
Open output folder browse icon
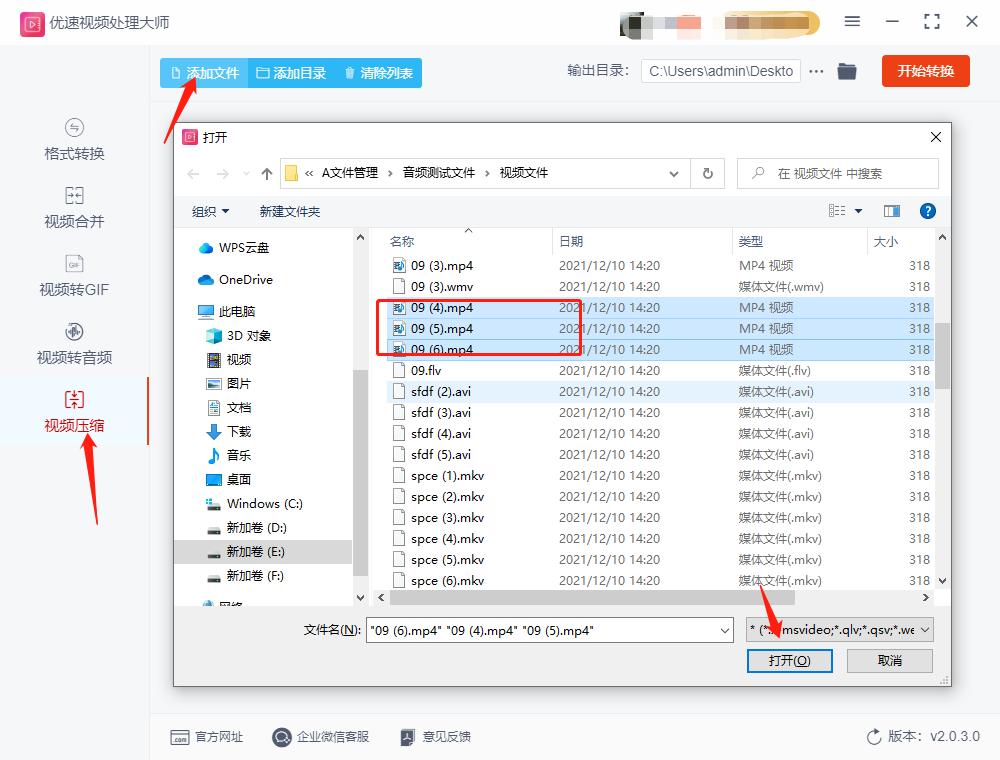point(846,71)
